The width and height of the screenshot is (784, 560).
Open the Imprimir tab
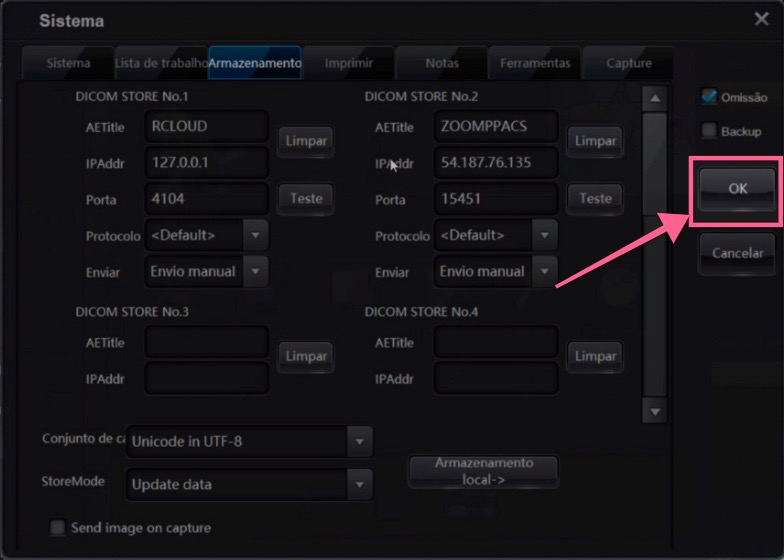point(348,63)
